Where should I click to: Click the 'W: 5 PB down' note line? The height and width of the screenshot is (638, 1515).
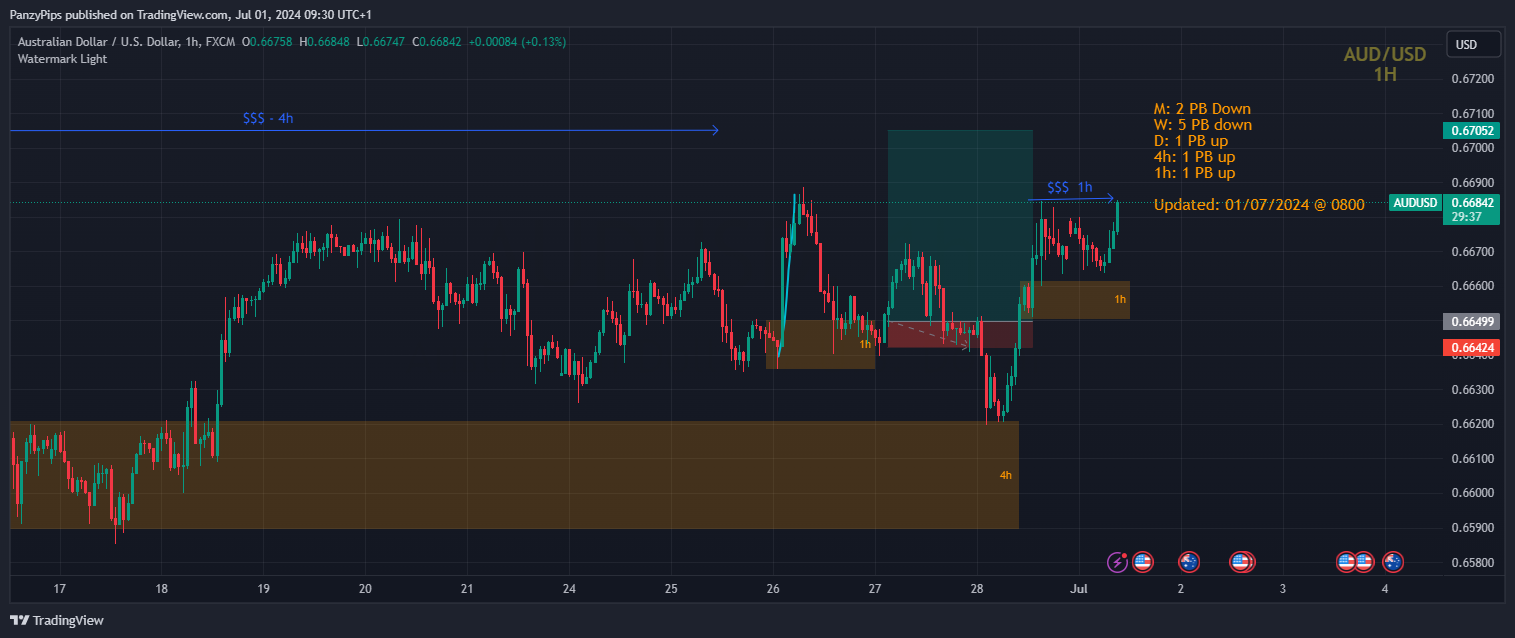click(x=1203, y=125)
